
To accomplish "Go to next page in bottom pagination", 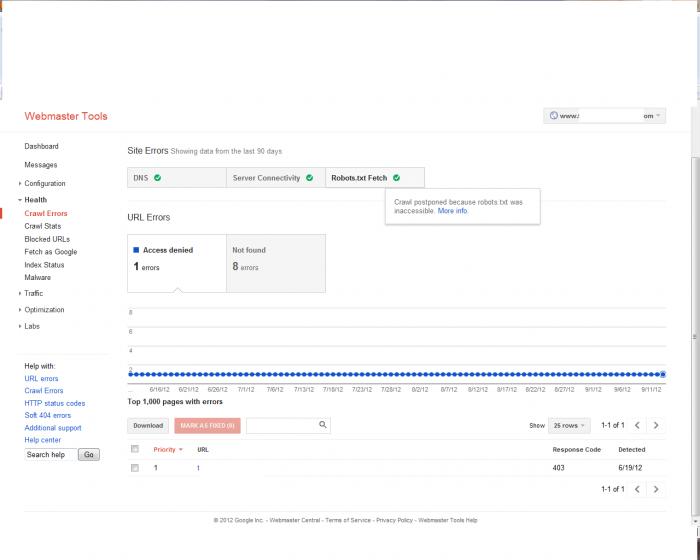I will click(656, 489).
